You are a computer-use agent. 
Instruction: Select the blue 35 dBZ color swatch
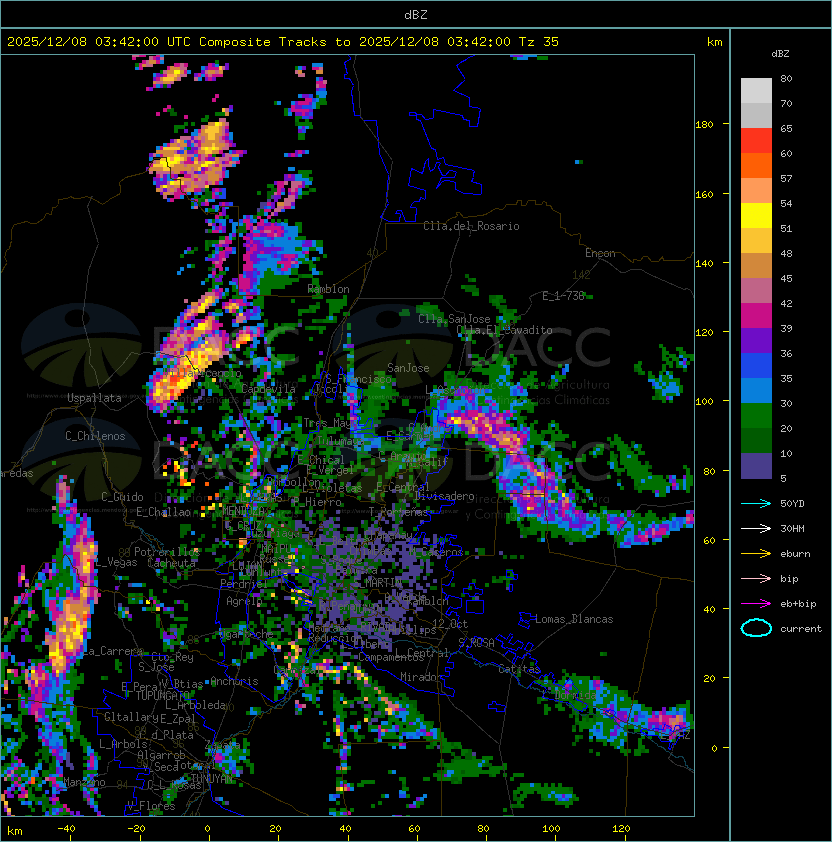(756, 366)
